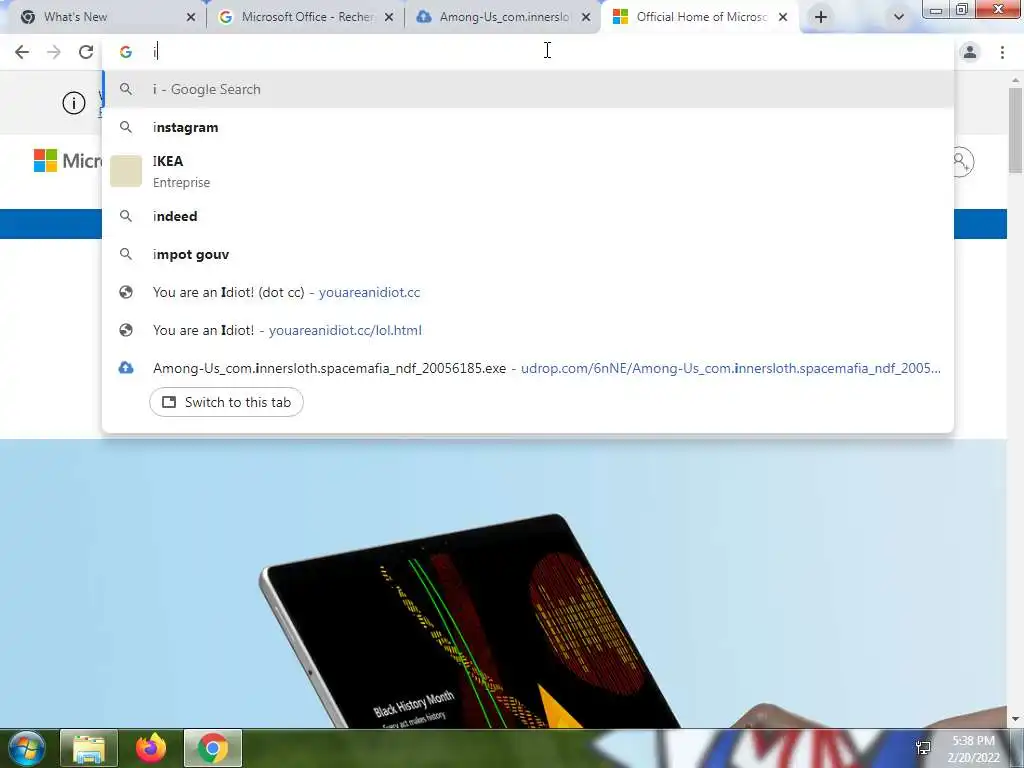The height and width of the screenshot is (768, 1024).
Task: Close the Among-Us download tab
Action: [x=586, y=17]
